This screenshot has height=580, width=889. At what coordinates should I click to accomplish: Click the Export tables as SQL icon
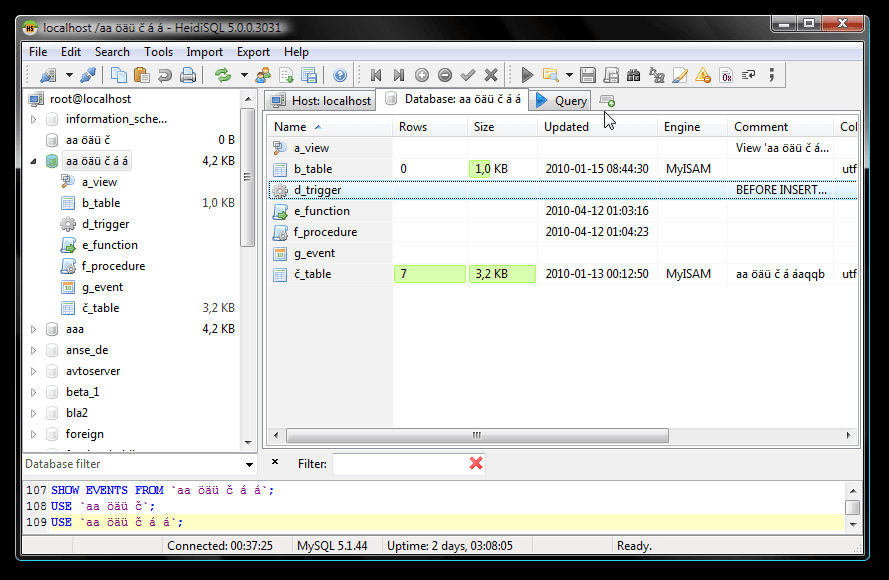pyautogui.click(x=309, y=75)
